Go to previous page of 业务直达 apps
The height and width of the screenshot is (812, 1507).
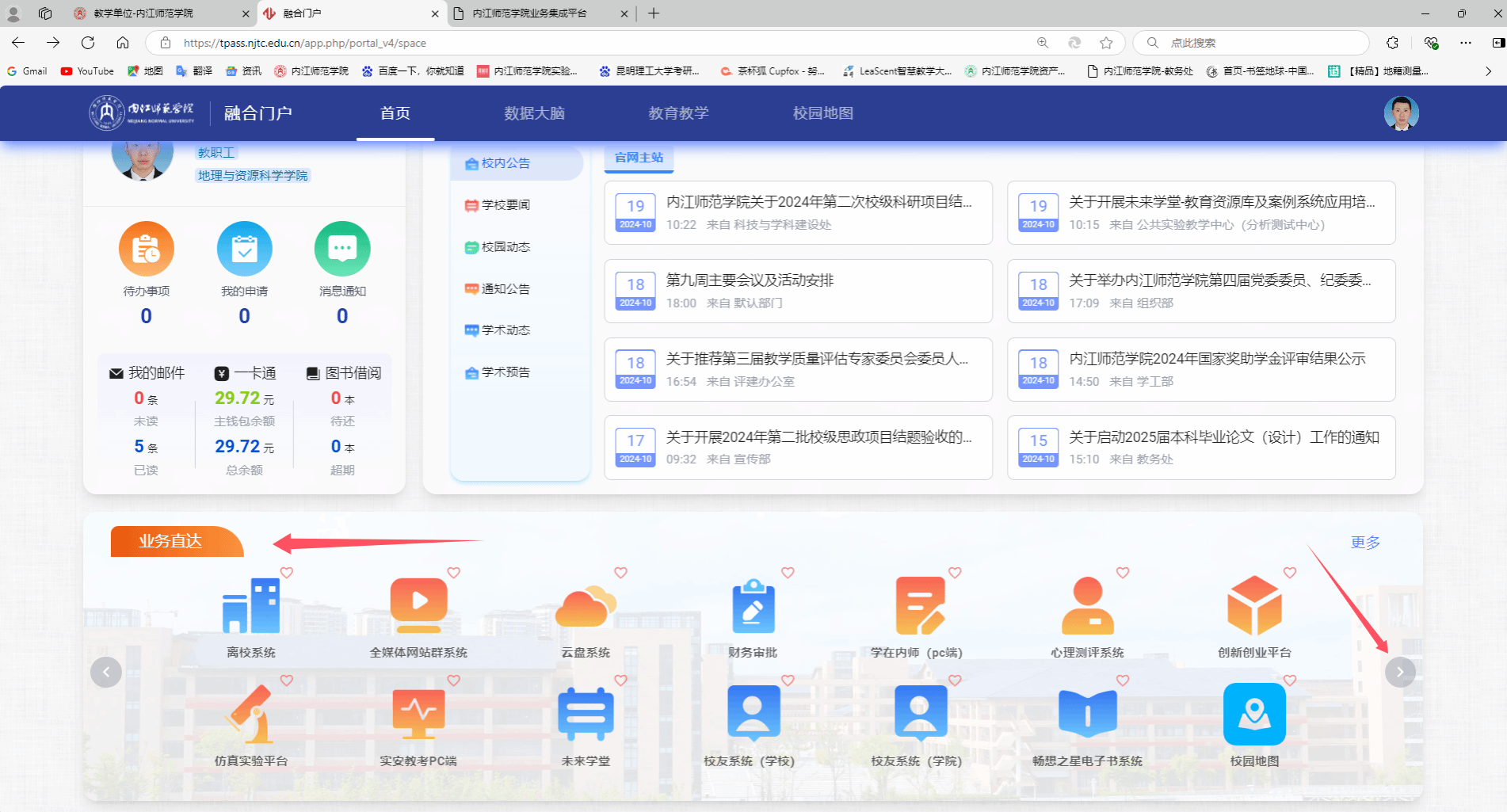point(106,672)
